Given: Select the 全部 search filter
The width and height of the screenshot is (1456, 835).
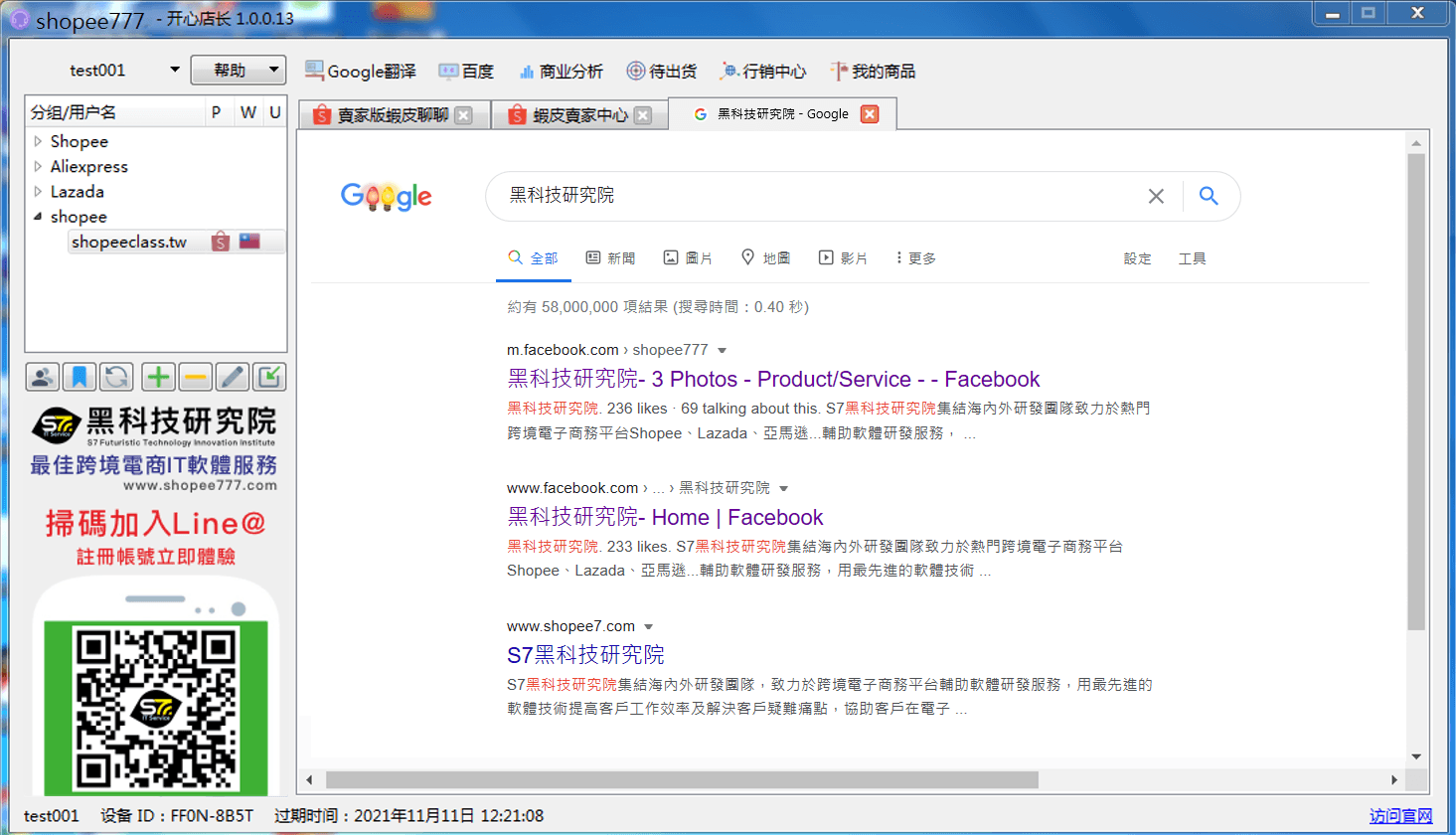Looking at the screenshot, I should click(x=533, y=258).
